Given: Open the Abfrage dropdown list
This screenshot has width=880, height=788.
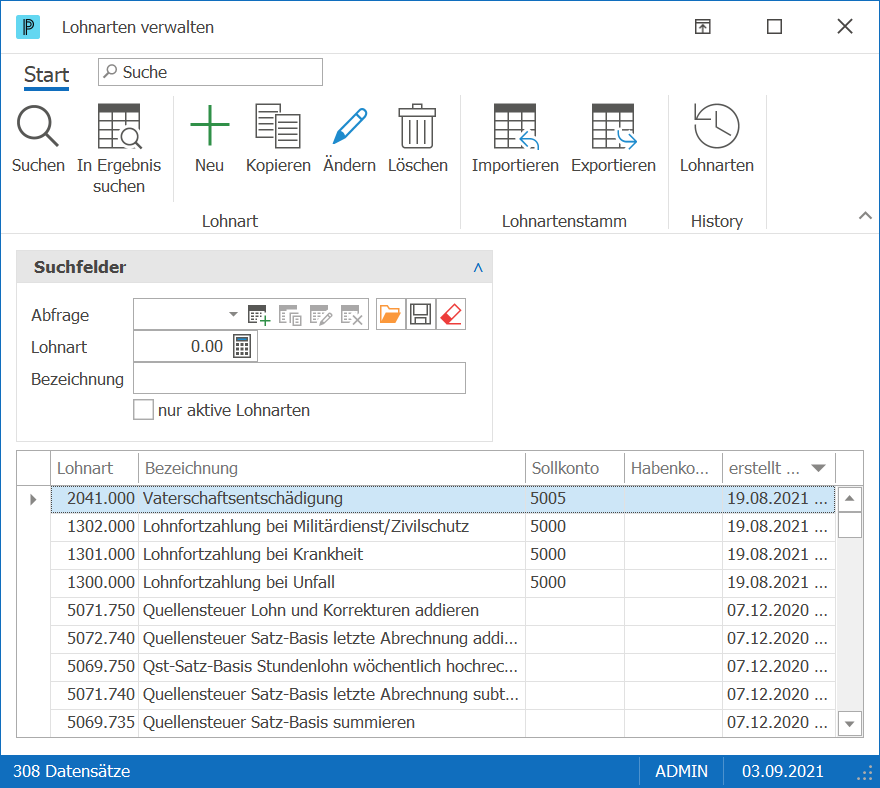Looking at the screenshot, I should [233, 314].
